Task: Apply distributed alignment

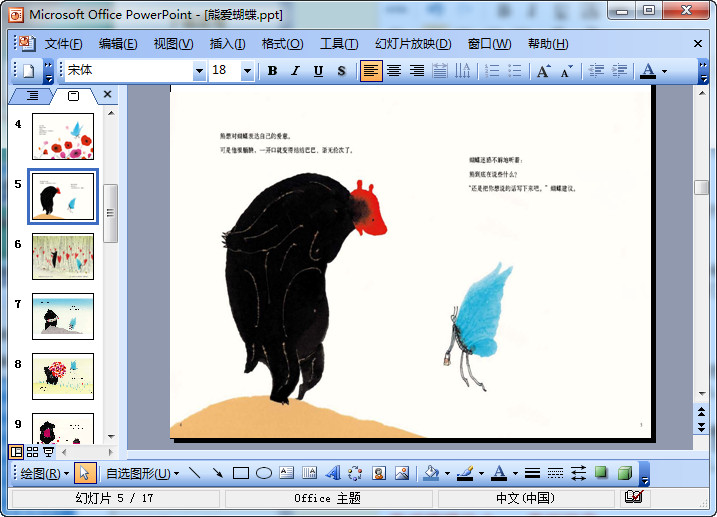Action: tap(439, 71)
